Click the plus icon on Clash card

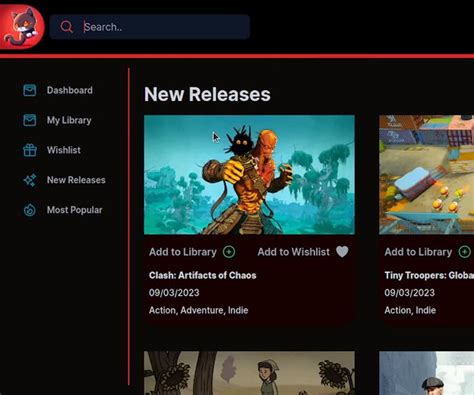click(x=229, y=252)
